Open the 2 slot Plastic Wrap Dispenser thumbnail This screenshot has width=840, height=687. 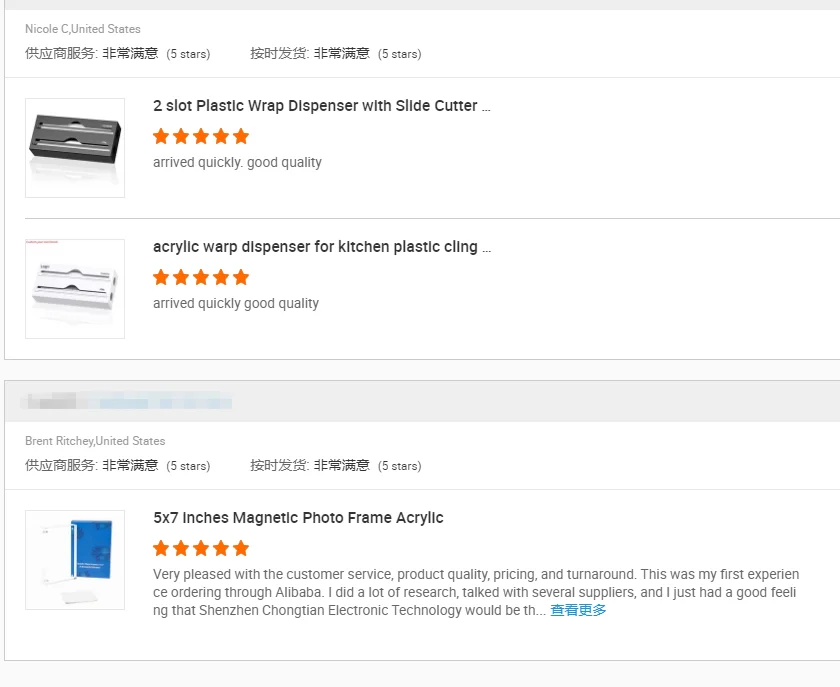[x=75, y=148]
